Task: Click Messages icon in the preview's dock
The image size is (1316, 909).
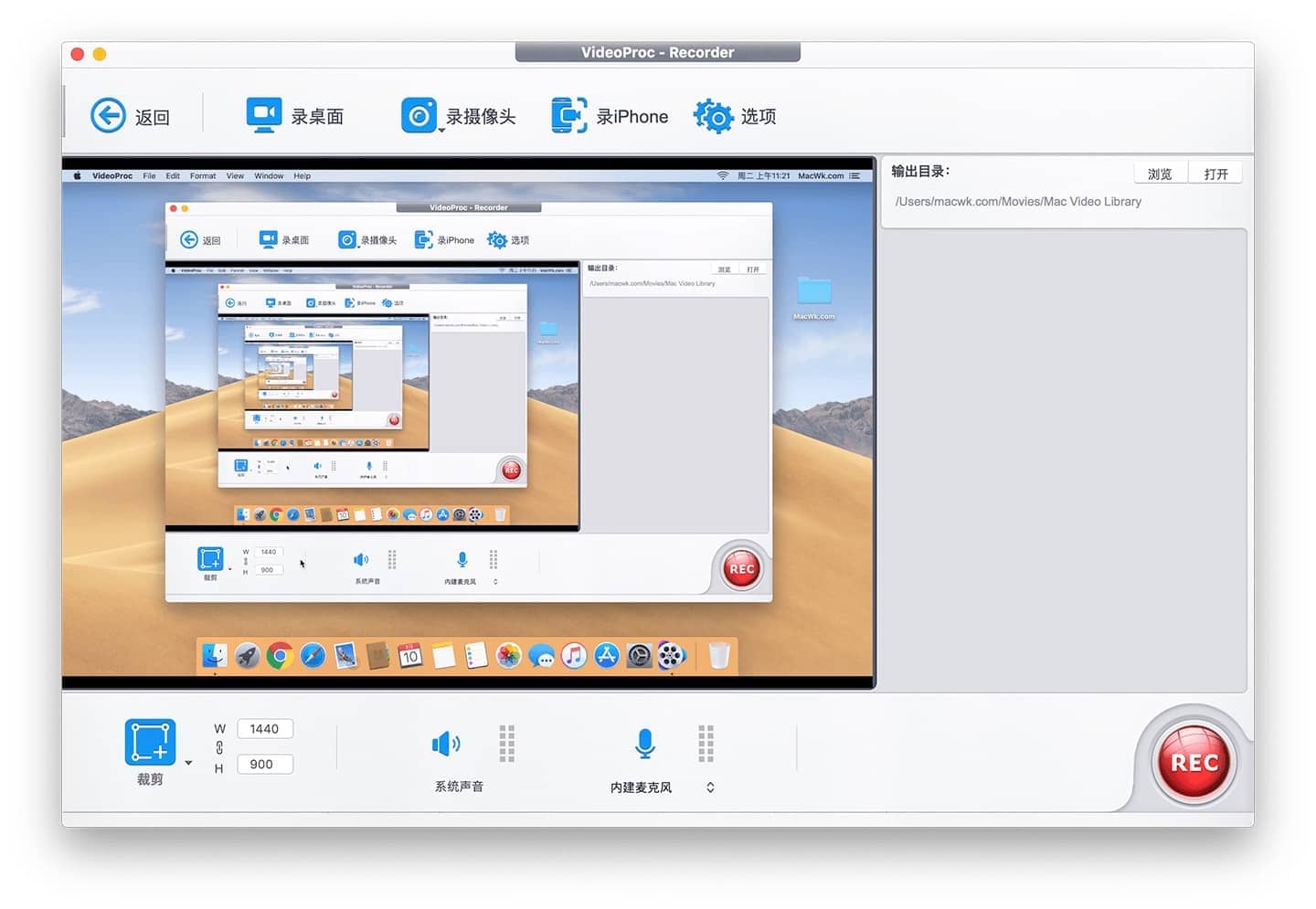Action: [541, 655]
